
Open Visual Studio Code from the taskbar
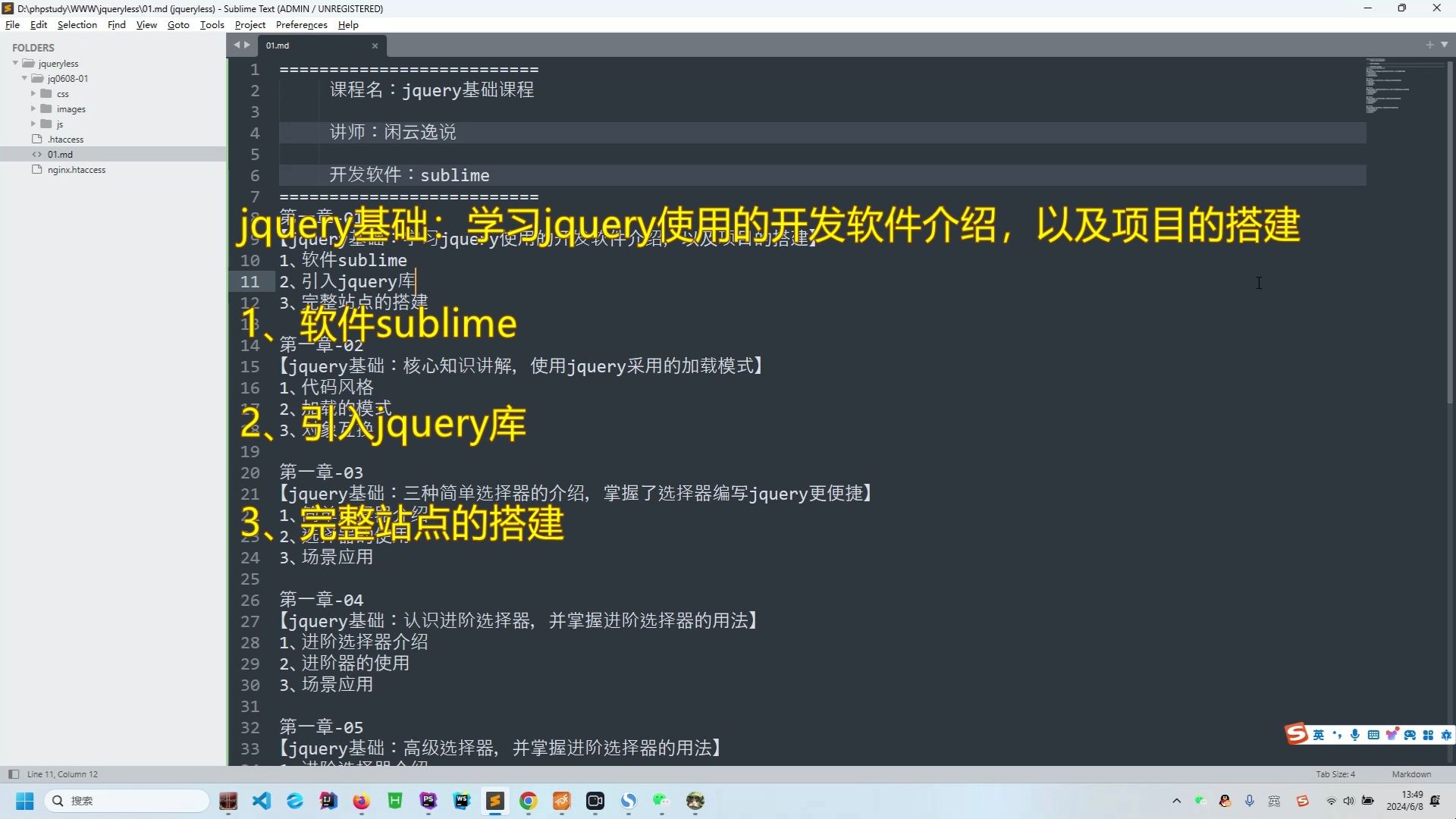pyautogui.click(x=262, y=802)
